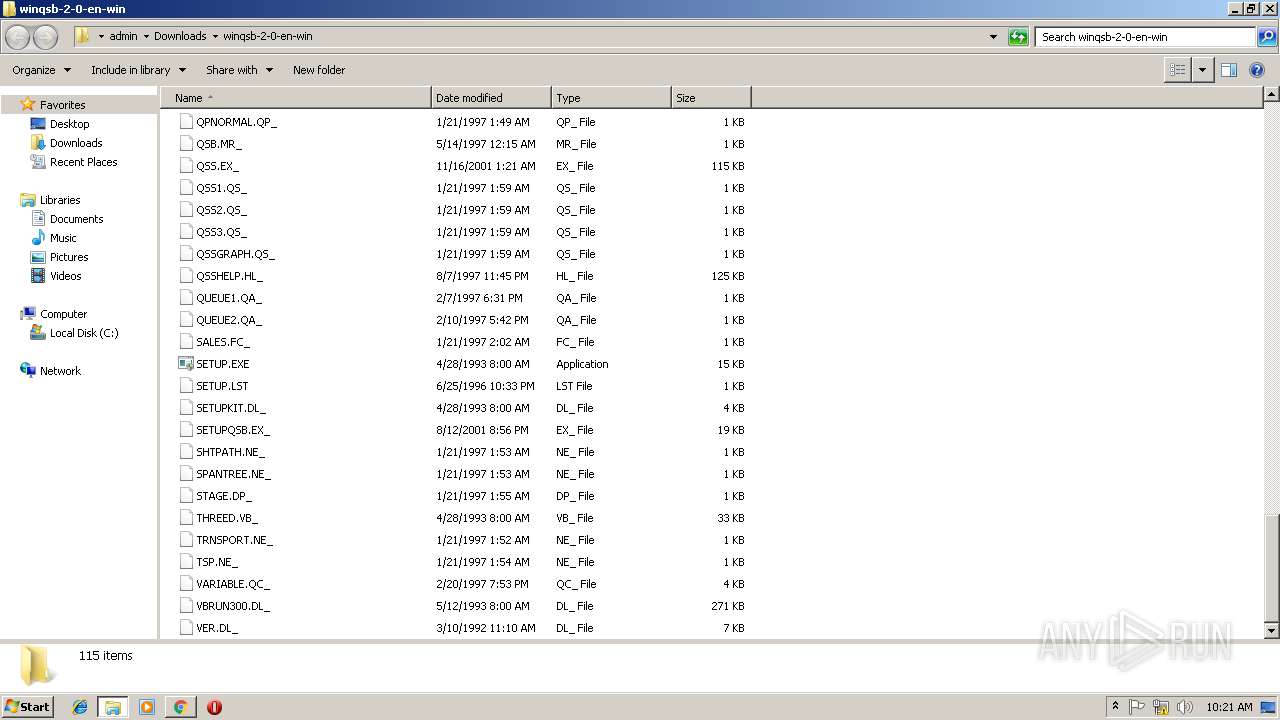Click the vertical scrollbar up arrow
The image size is (1280, 720).
[x=1272, y=94]
